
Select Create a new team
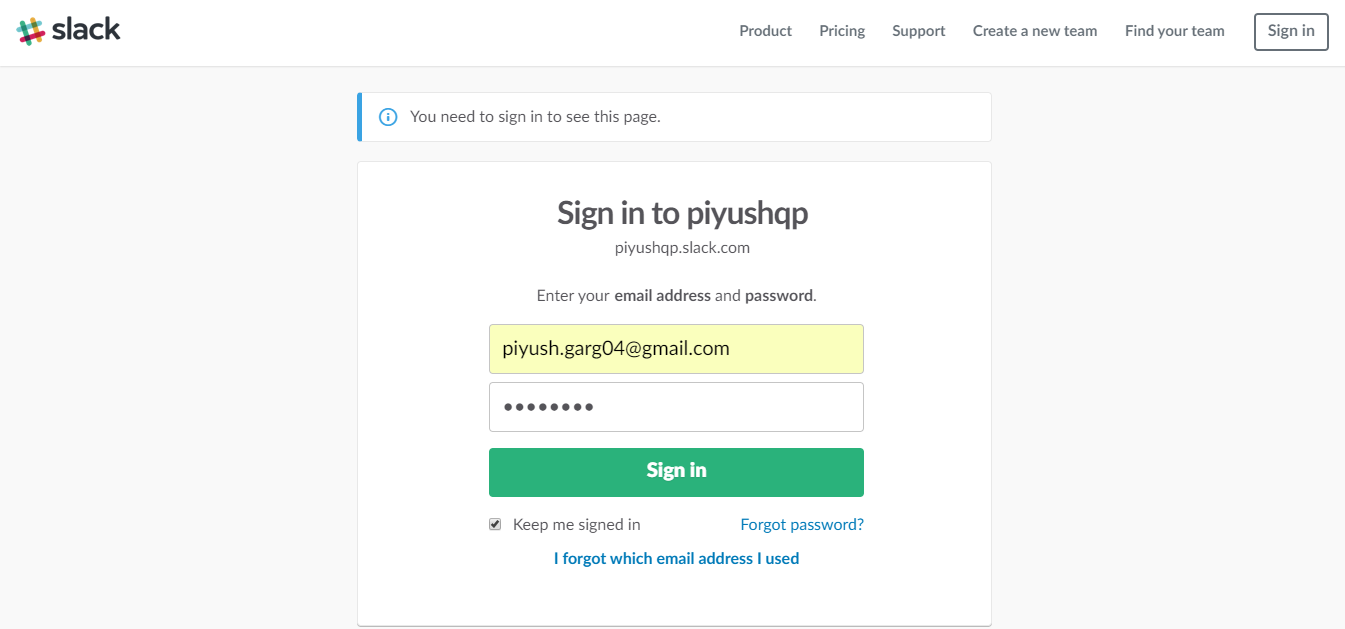1035,31
